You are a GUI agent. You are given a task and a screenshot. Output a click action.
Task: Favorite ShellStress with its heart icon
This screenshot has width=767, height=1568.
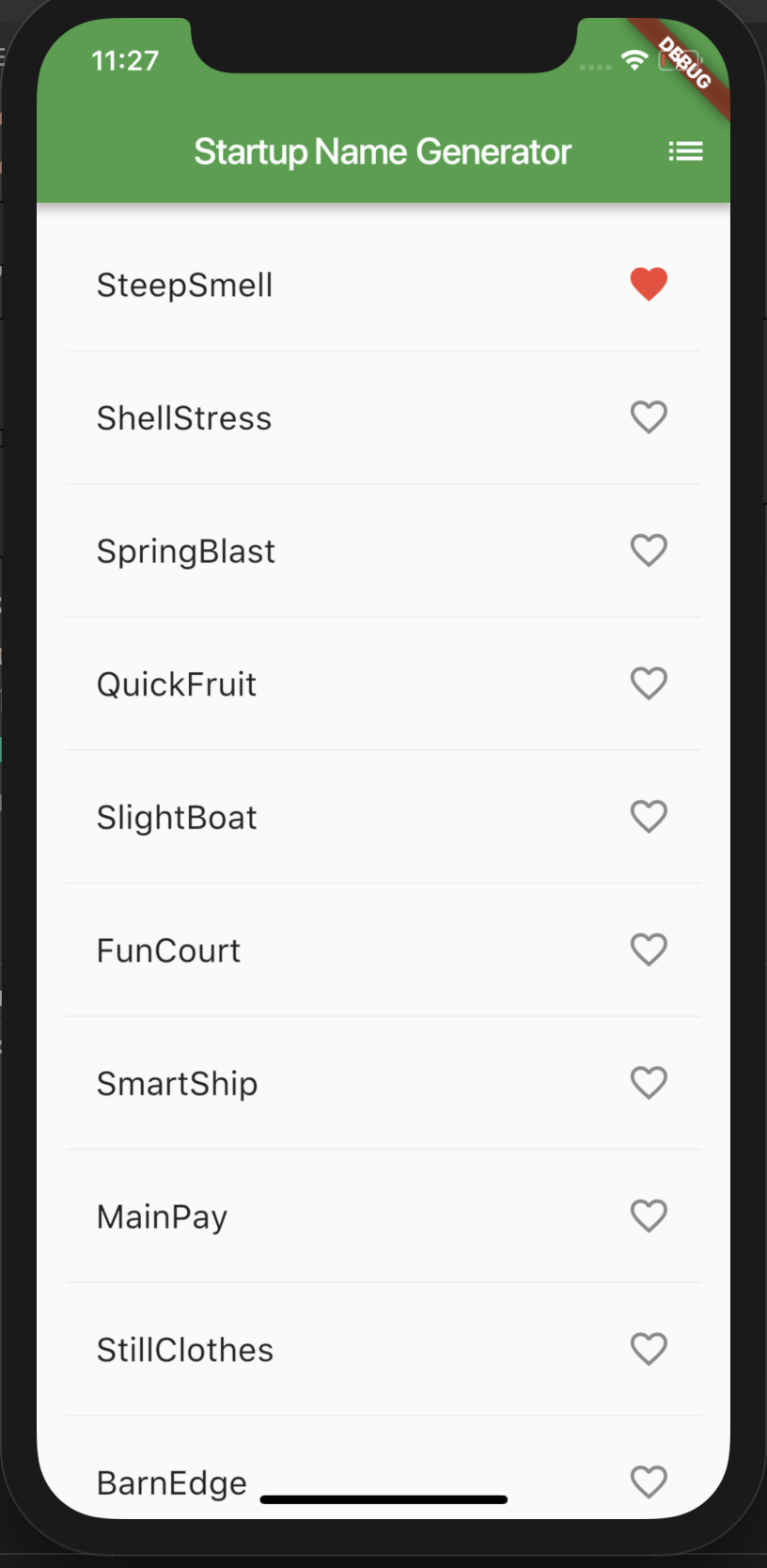pos(649,417)
